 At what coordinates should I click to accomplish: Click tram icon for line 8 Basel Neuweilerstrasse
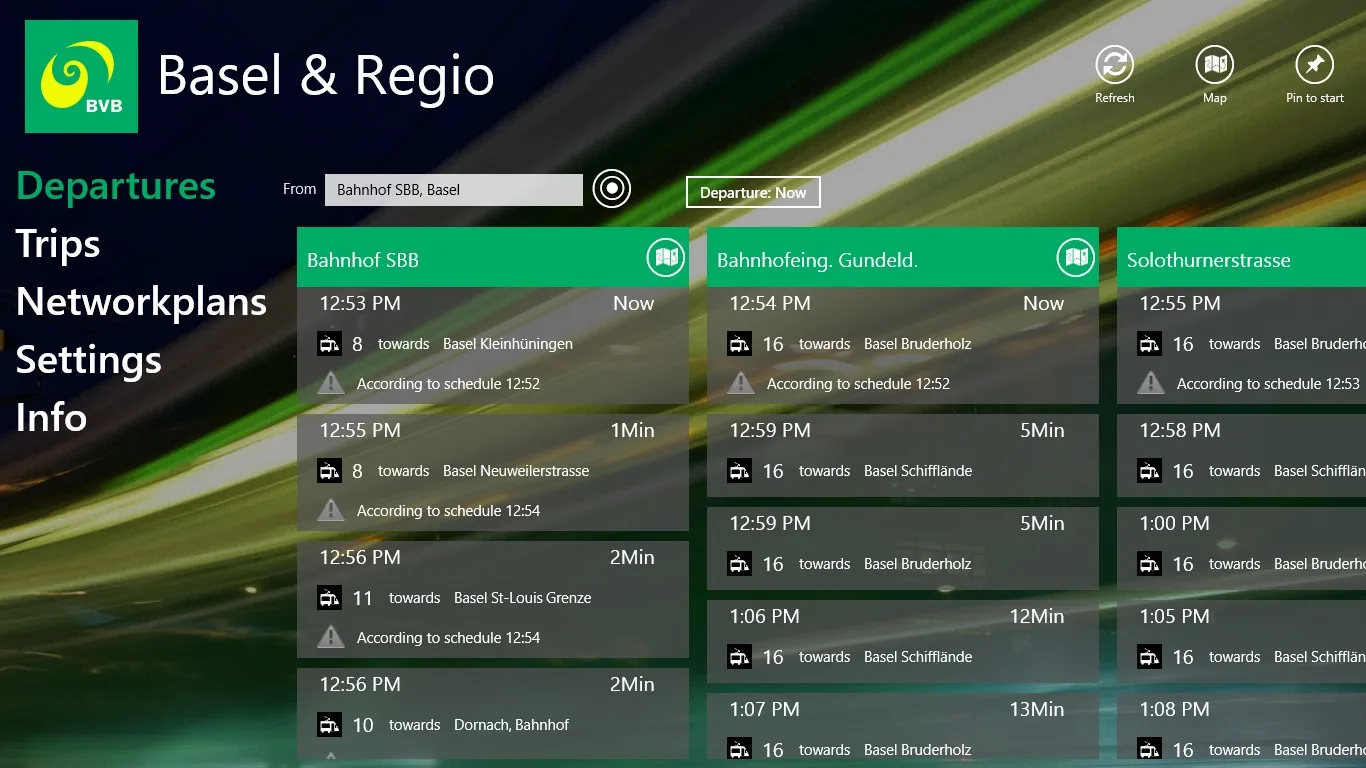329,471
